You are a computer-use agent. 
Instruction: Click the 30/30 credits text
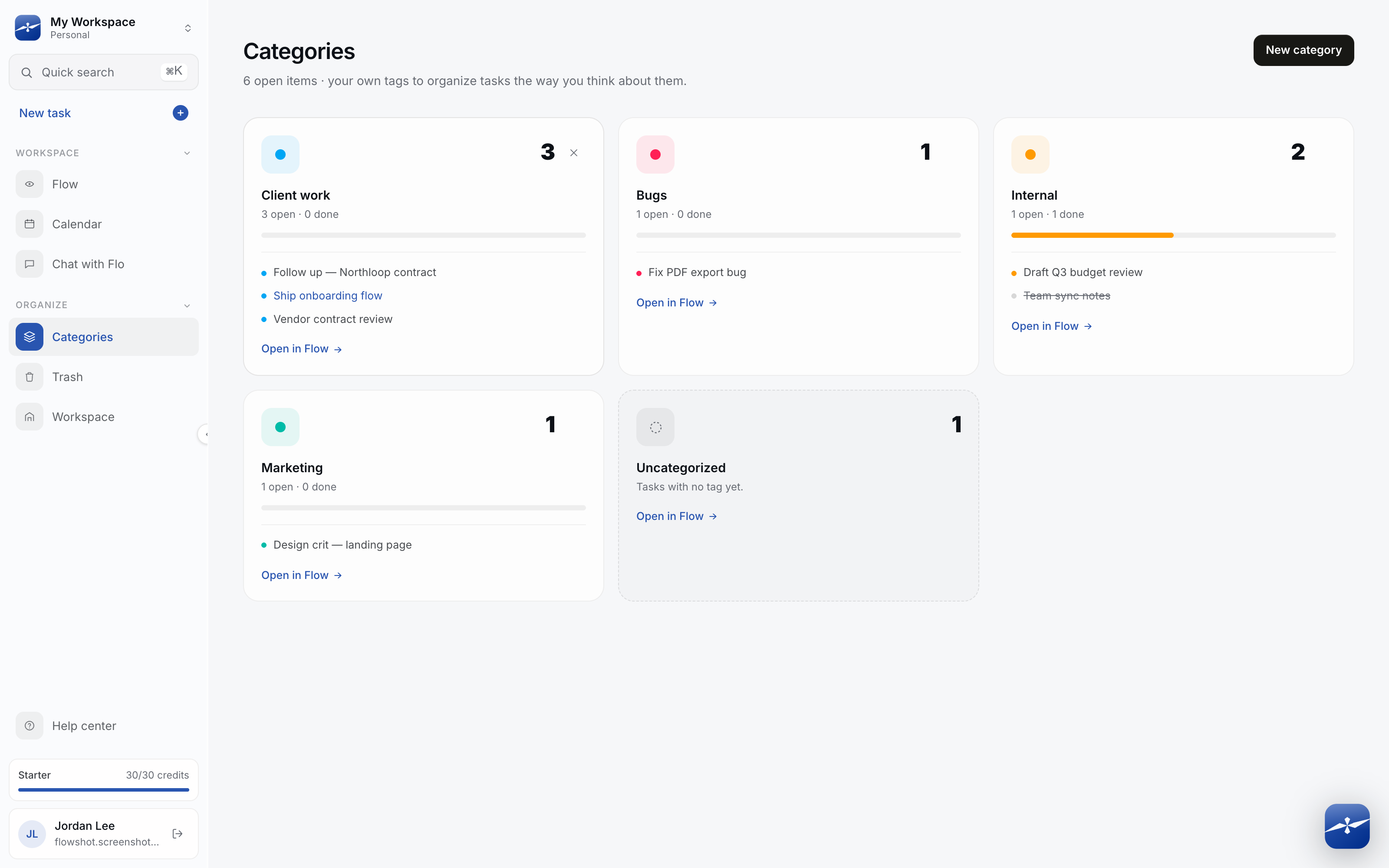tap(157, 775)
